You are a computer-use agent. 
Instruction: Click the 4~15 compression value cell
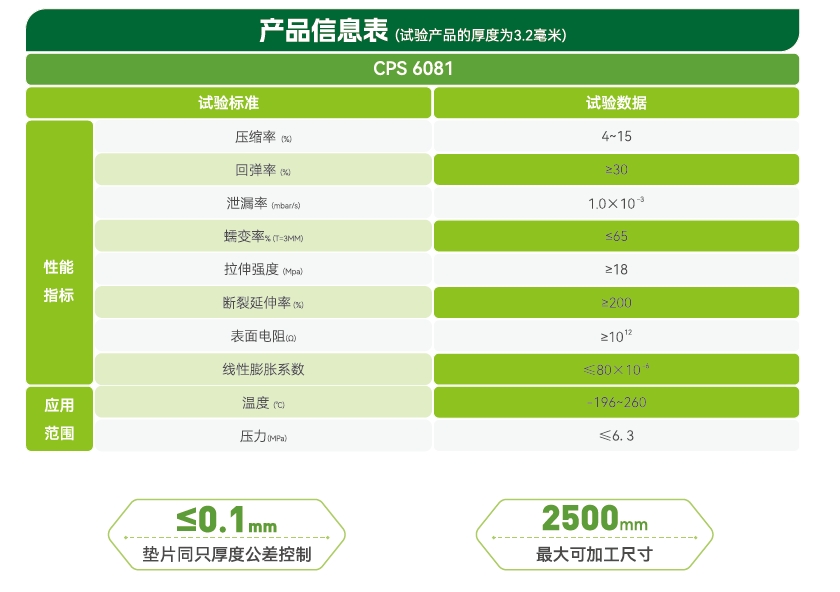(616, 136)
